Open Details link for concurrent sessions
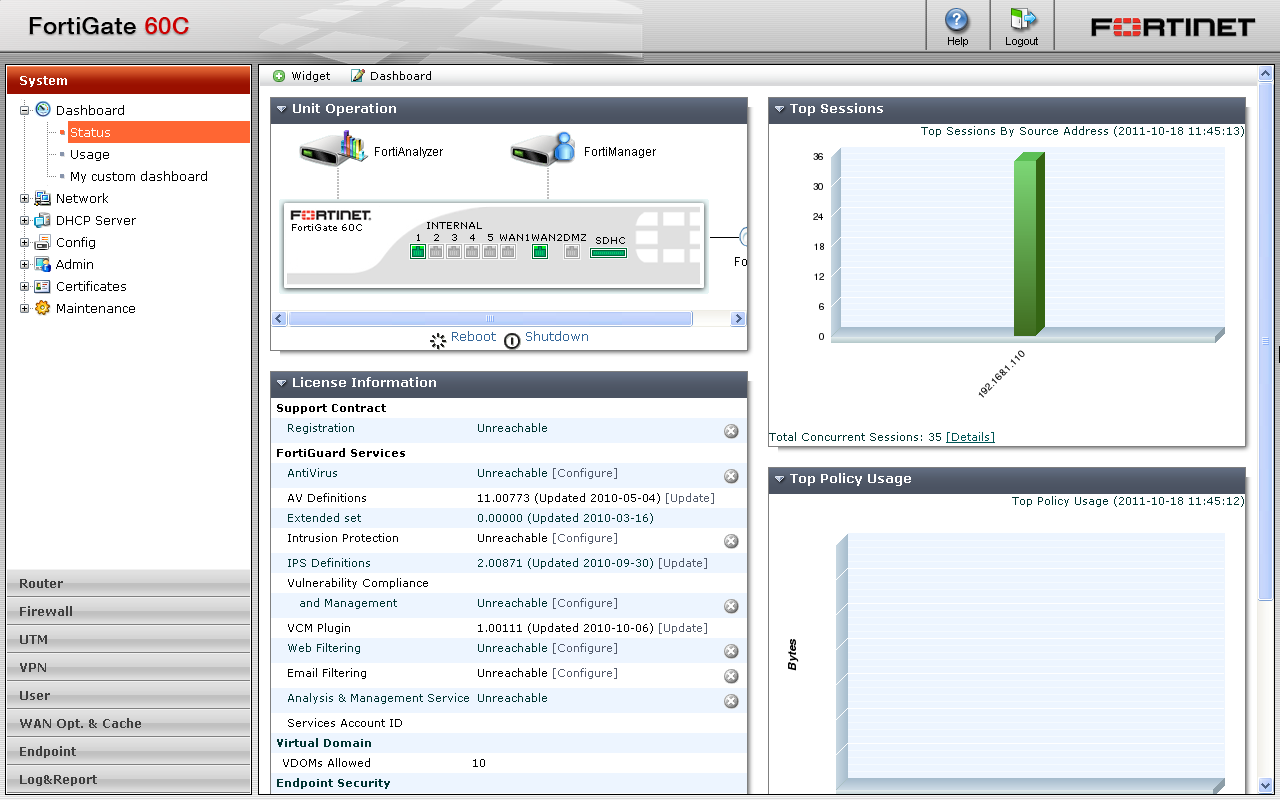The width and height of the screenshot is (1280, 800). (x=970, y=437)
